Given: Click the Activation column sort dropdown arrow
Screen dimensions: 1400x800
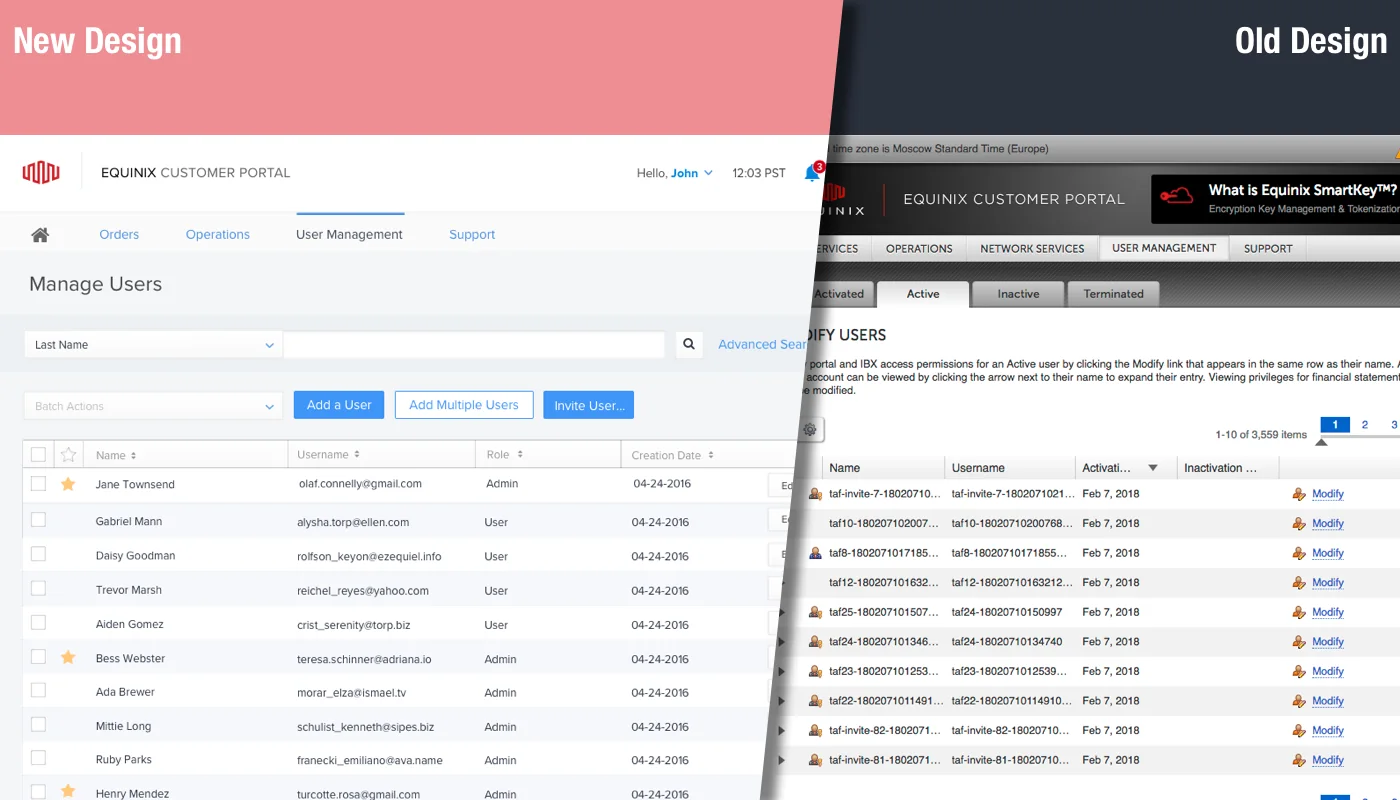Looking at the screenshot, I should [x=1153, y=468].
